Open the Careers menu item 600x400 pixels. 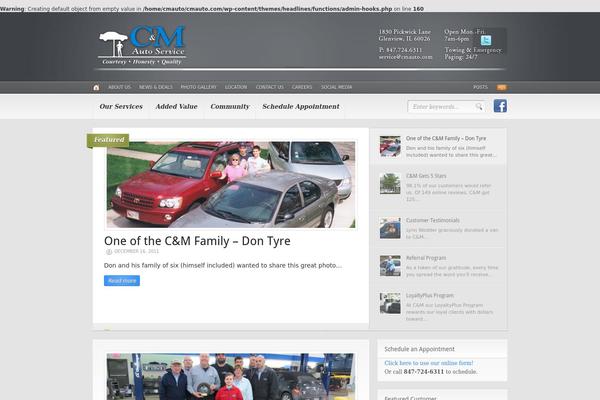302,87
